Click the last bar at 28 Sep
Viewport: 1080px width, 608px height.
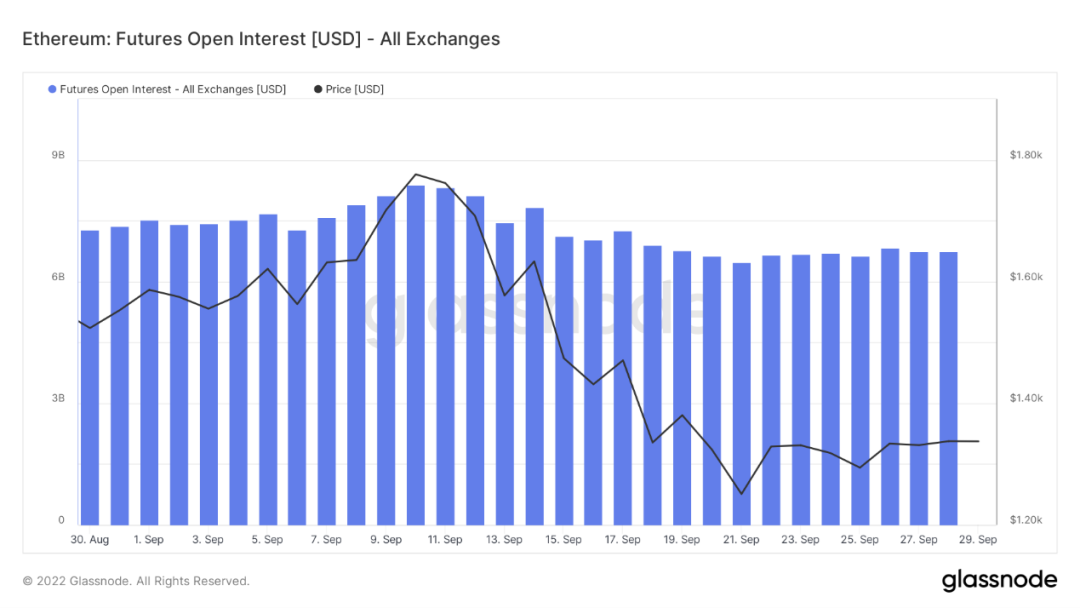click(948, 389)
